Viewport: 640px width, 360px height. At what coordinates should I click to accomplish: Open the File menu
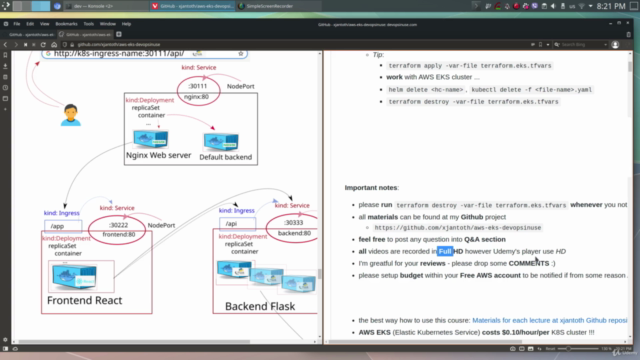17,24
